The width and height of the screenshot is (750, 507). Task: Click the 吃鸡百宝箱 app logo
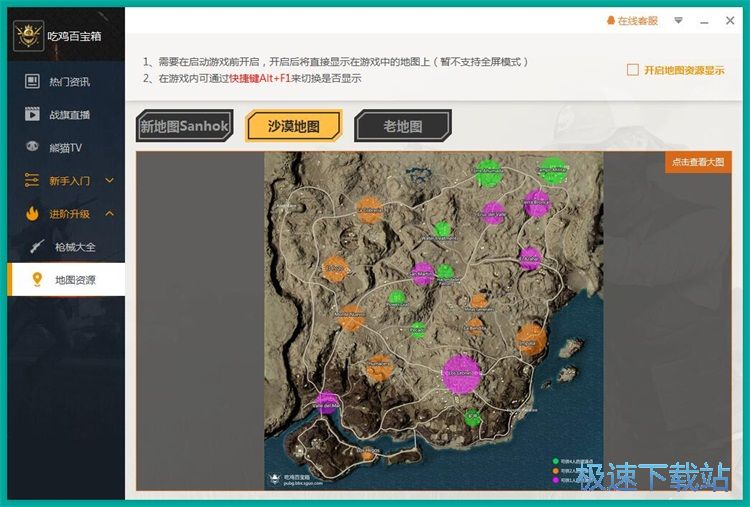[29, 35]
